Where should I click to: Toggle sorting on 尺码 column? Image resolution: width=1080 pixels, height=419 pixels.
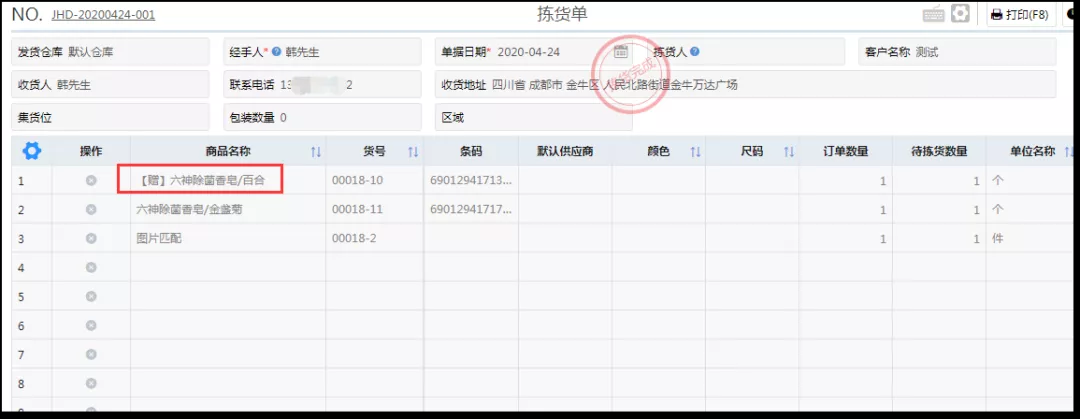coord(788,152)
